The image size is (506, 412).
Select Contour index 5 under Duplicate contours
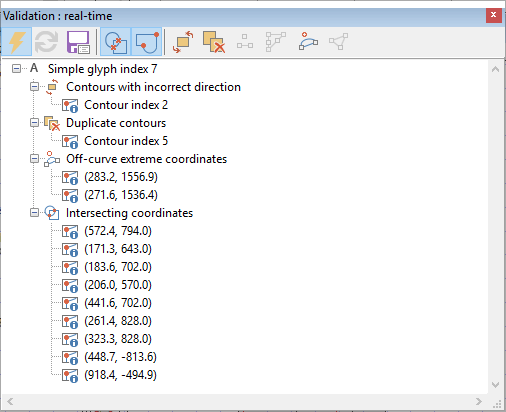[126, 141]
